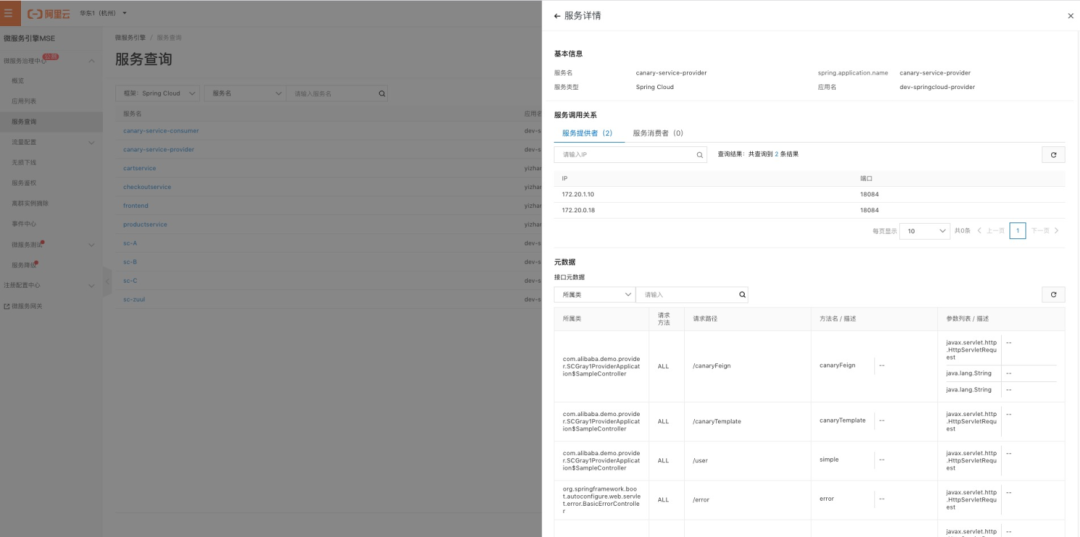Image resolution: width=1080 pixels, height=537 pixels.
Task: Collapse 微服务治理中心 sidebar section
Action: tap(92, 61)
